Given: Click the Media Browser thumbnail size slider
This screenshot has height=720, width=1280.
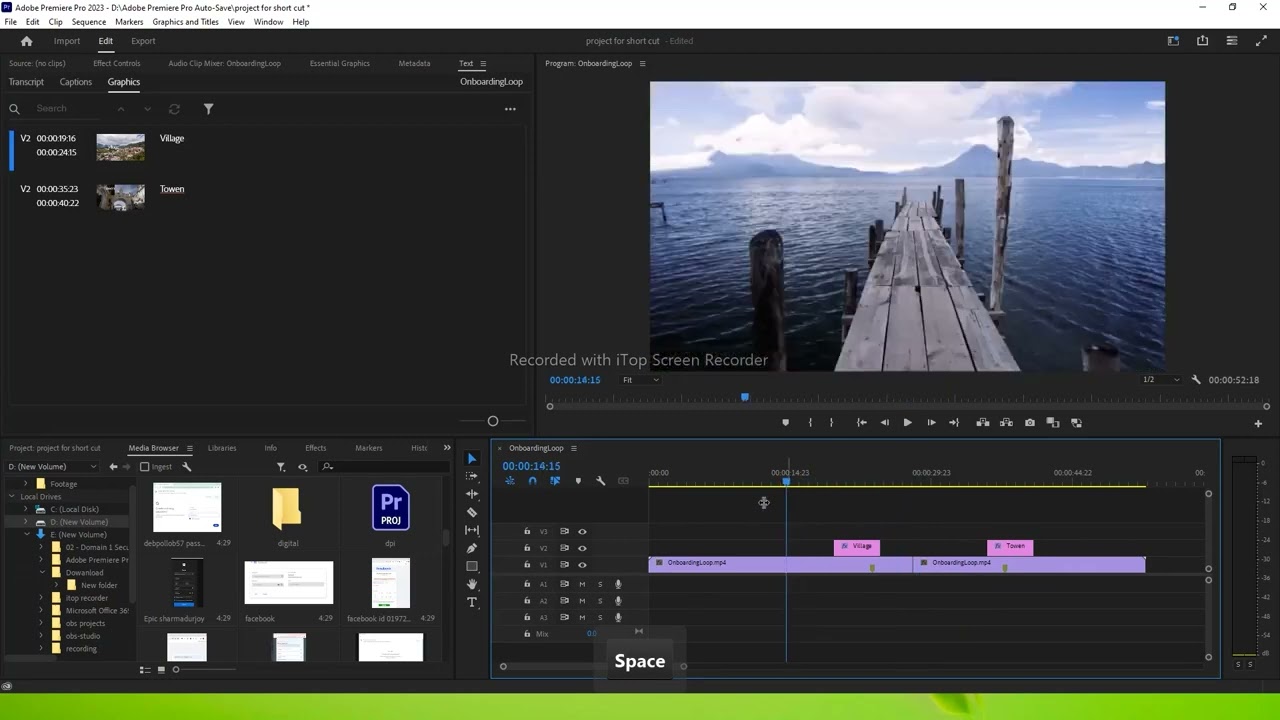Looking at the screenshot, I should pos(176,670).
